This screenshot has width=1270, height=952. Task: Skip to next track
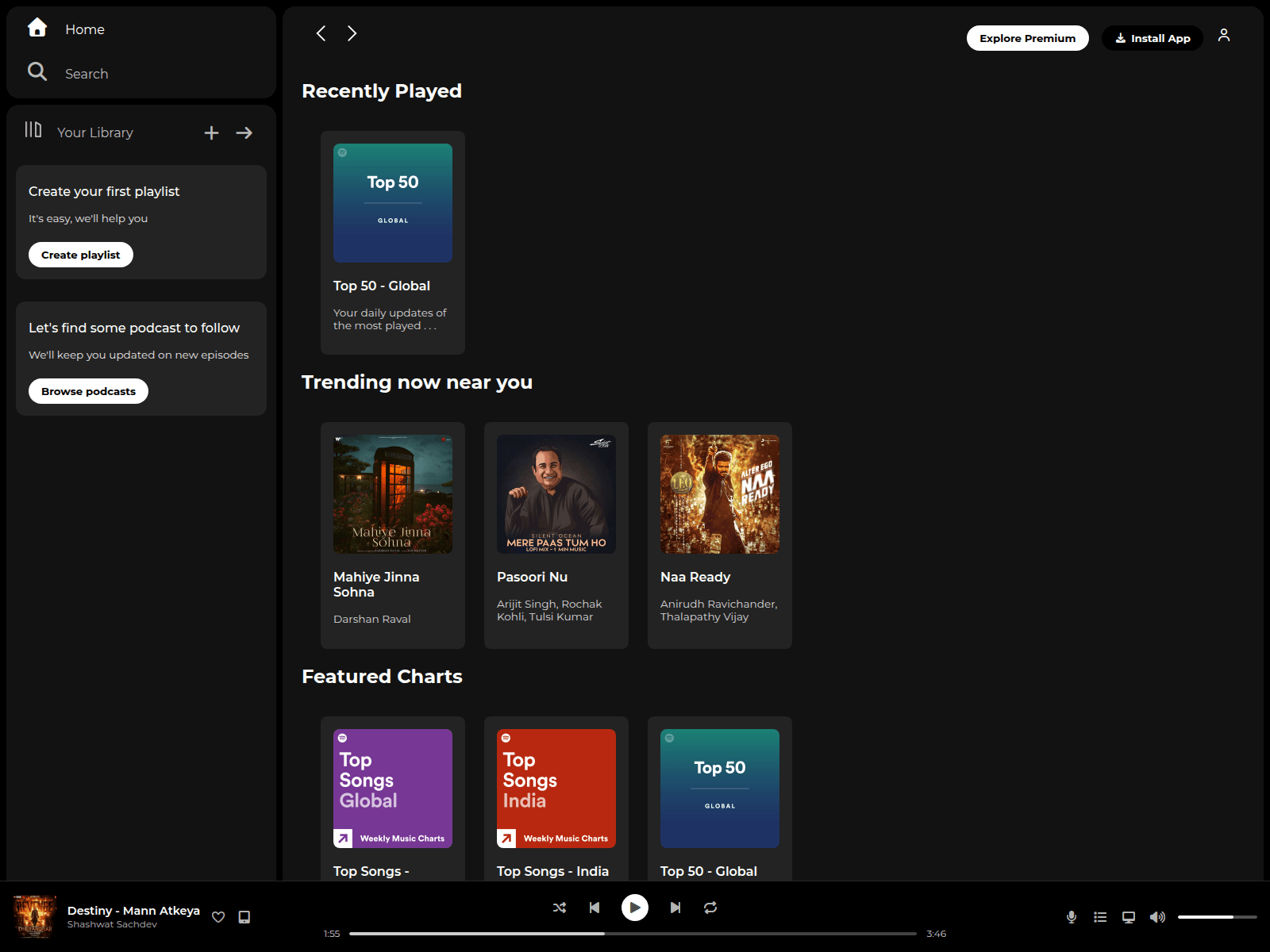tap(675, 908)
